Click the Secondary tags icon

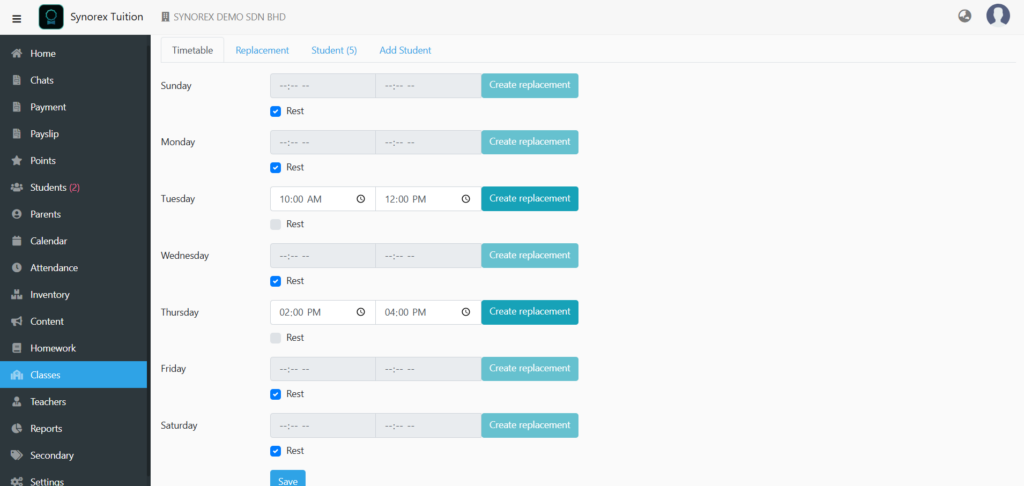18,455
